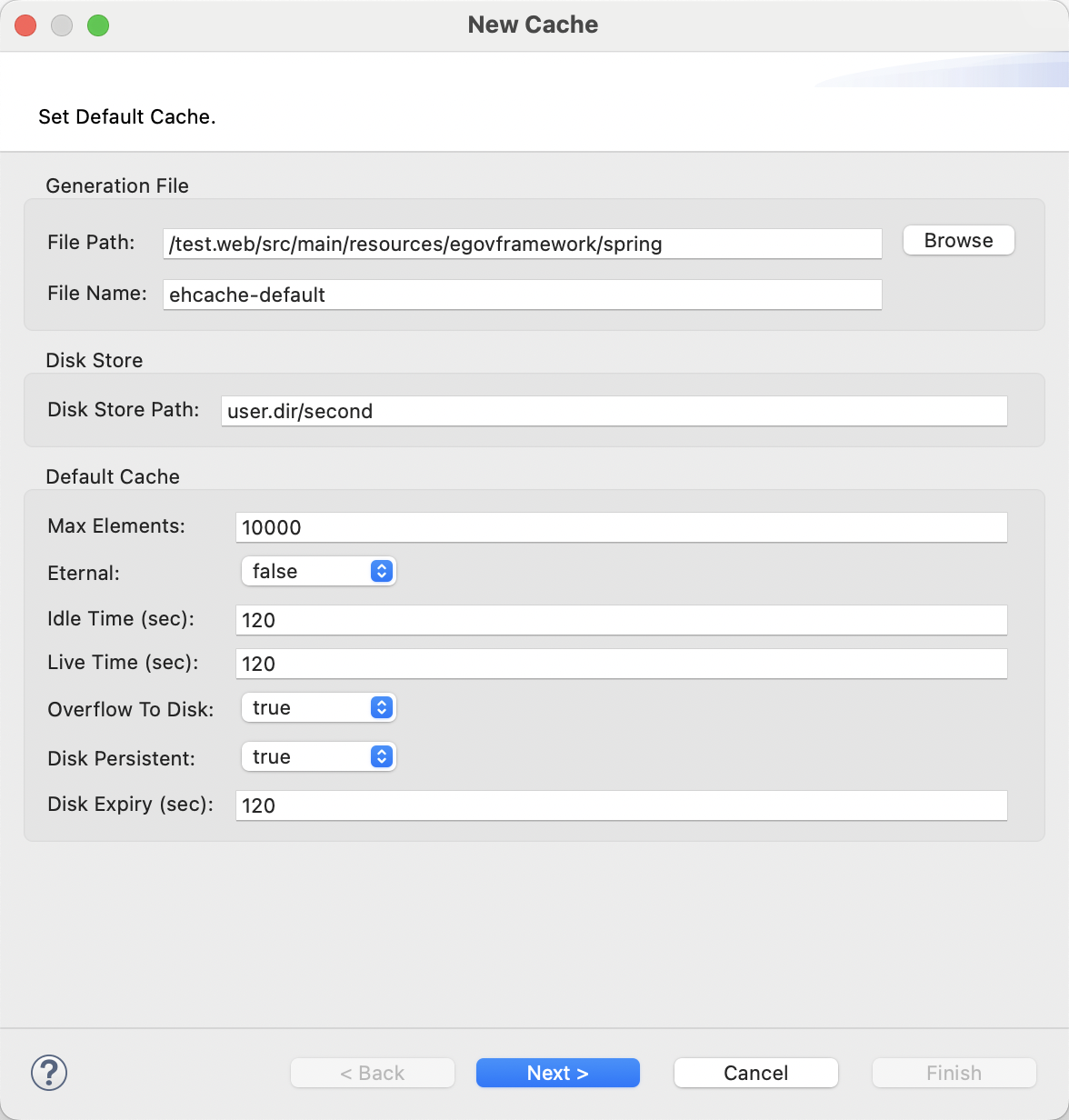Screen dimensions: 1069x1120
Task: Select the Disk Expiry (sec) field
Action: click(621, 805)
